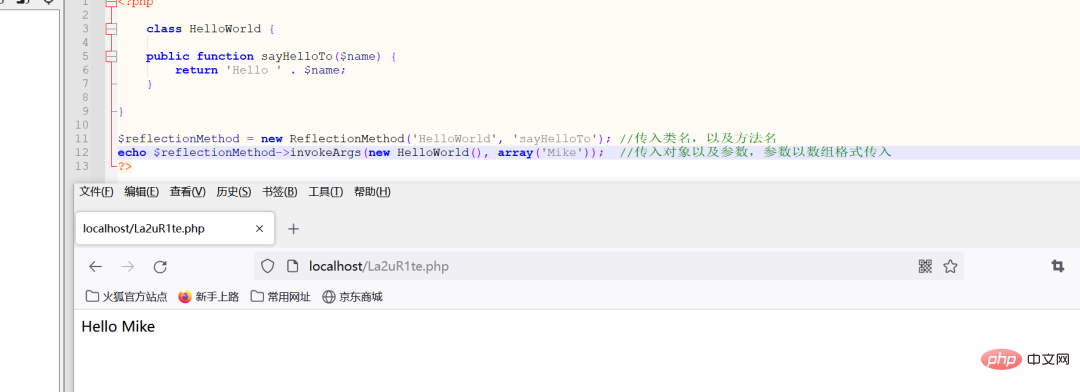Image resolution: width=1080 pixels, height=392 pixels.
Task: Reload the current page
Action: [160, 267]
